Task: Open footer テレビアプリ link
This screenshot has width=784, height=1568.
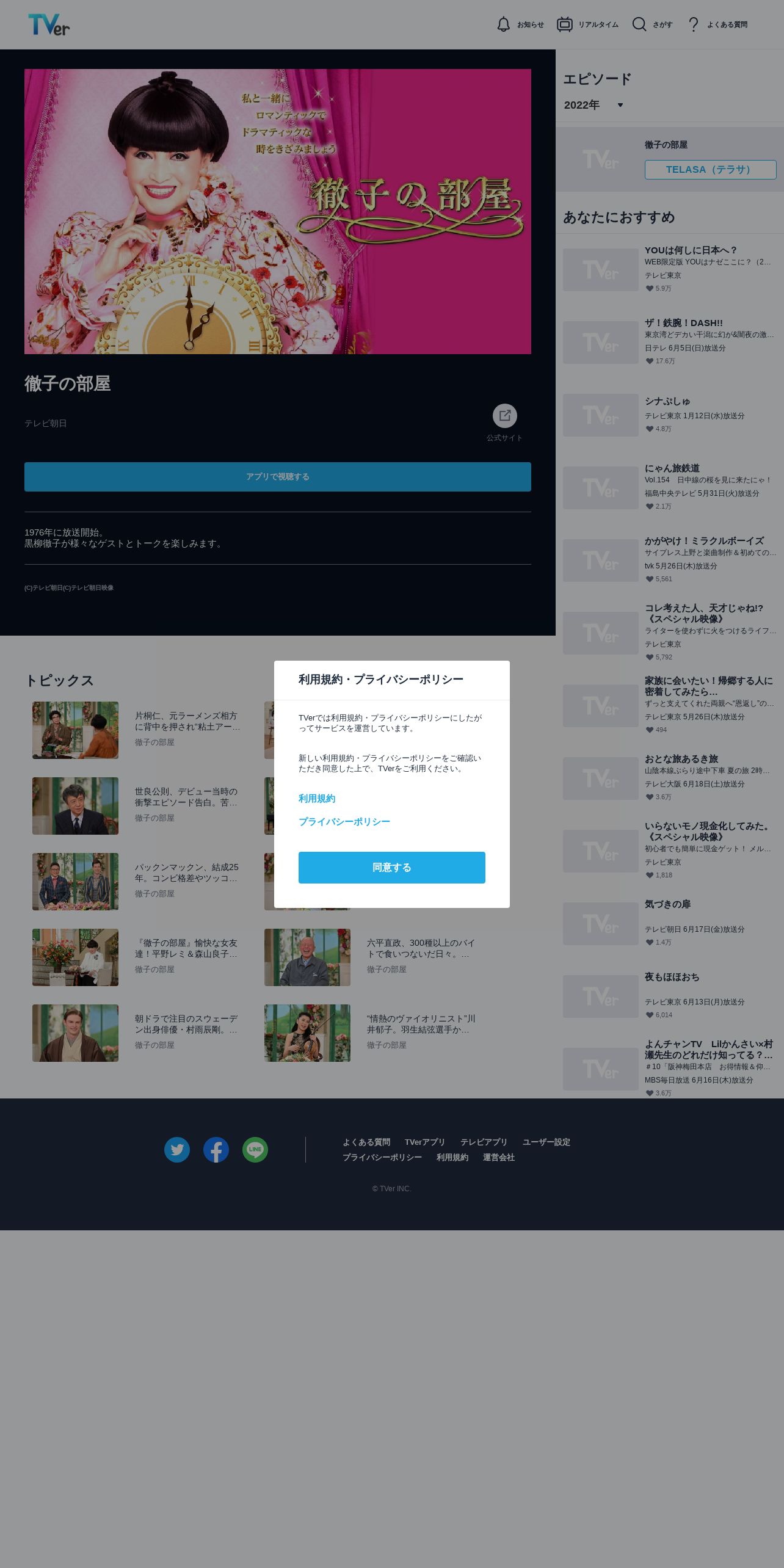Action: (x=484, y=1142)
